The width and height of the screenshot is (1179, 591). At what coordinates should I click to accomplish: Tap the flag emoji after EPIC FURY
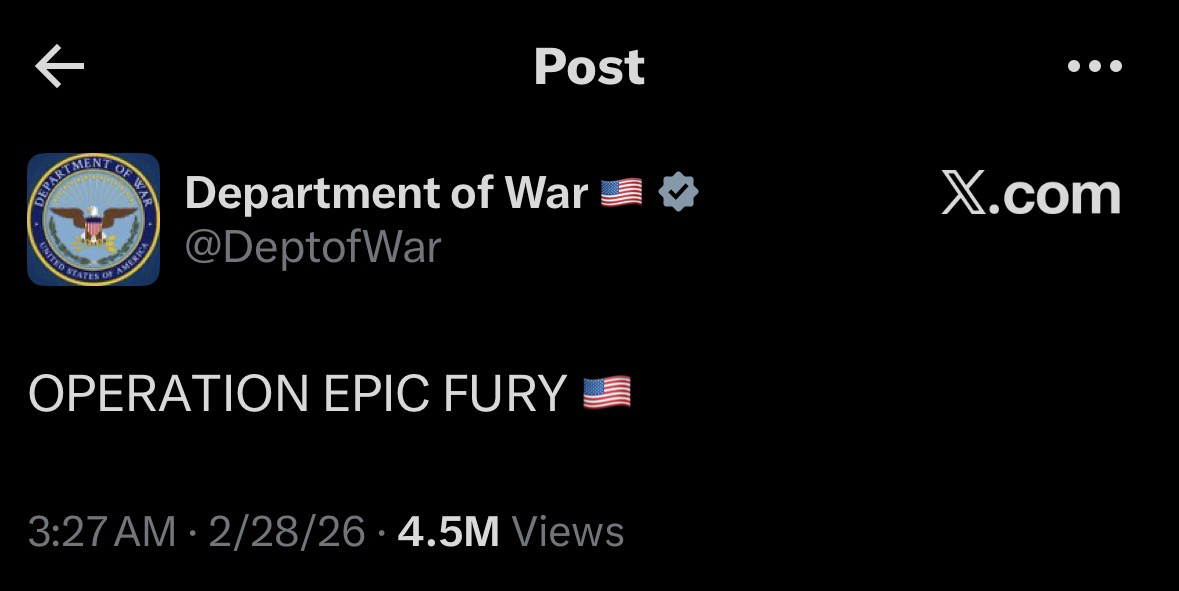point(606,392)
